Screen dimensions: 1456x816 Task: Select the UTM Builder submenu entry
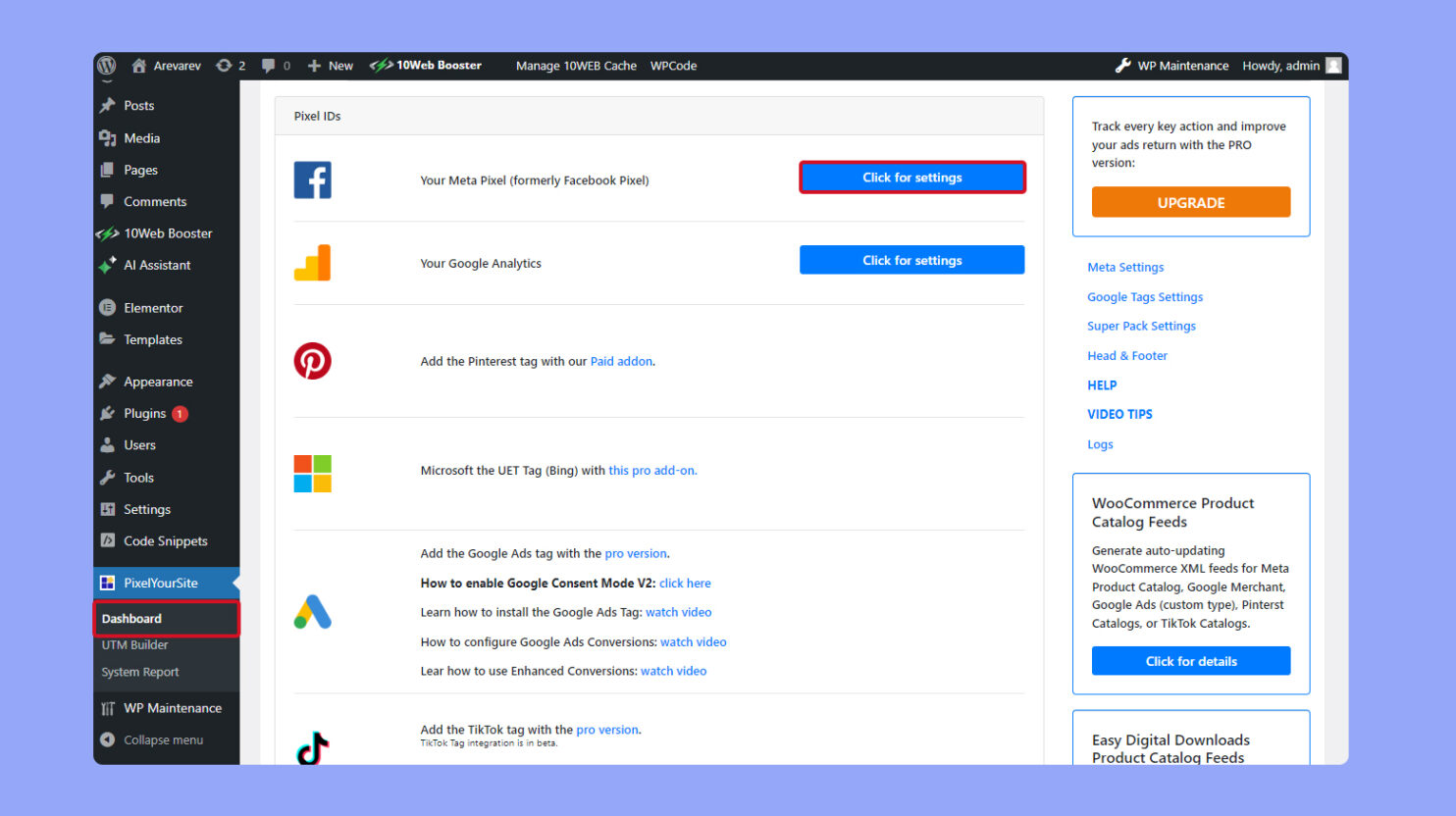[x=134, y=644]
